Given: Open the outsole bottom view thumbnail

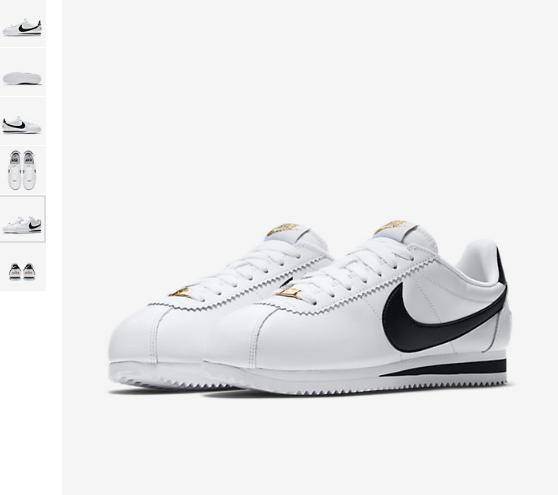Looking at the screenshot, I should coord(22,73).
